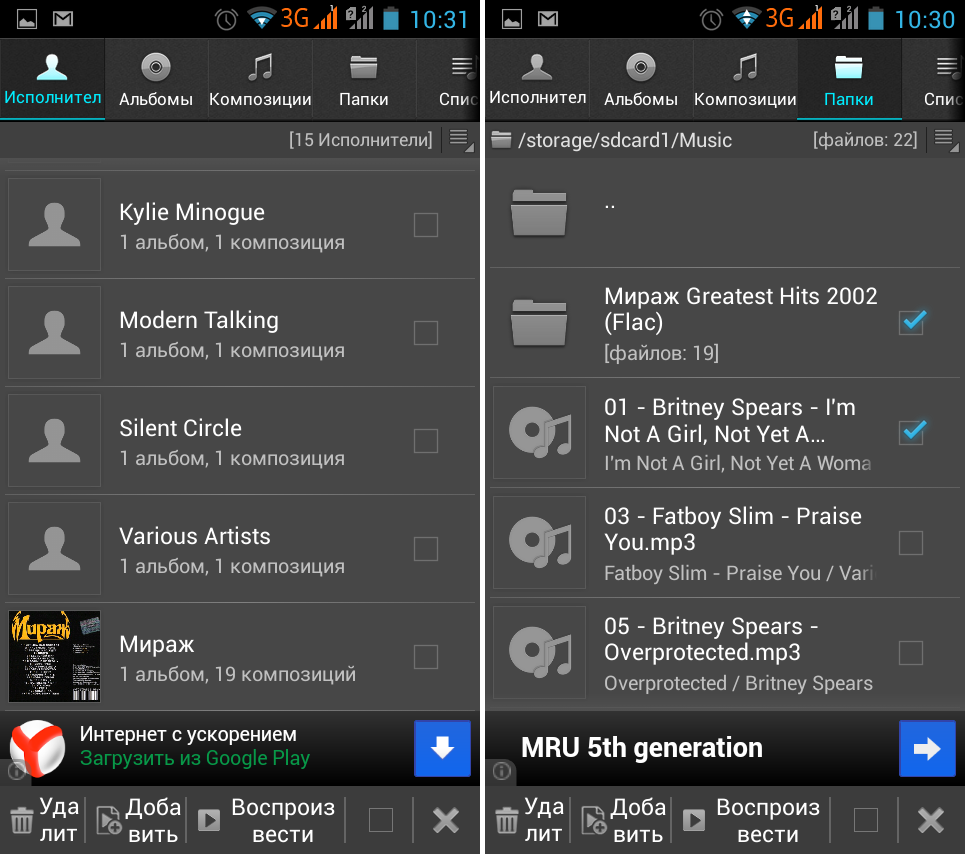Open list menu beside файлов: 22
The height and width of the screenshot is (854, 965).
[x=946, y=140]
